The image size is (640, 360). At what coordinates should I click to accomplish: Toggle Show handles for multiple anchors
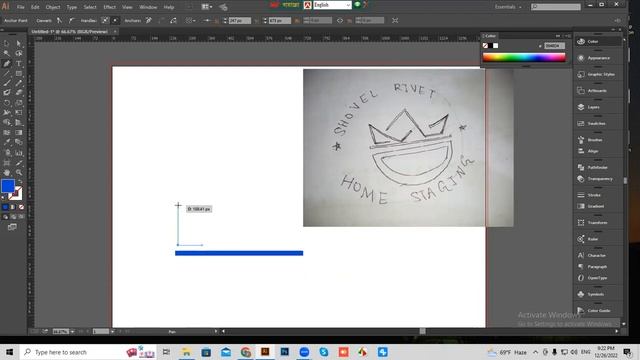point(105,20)
